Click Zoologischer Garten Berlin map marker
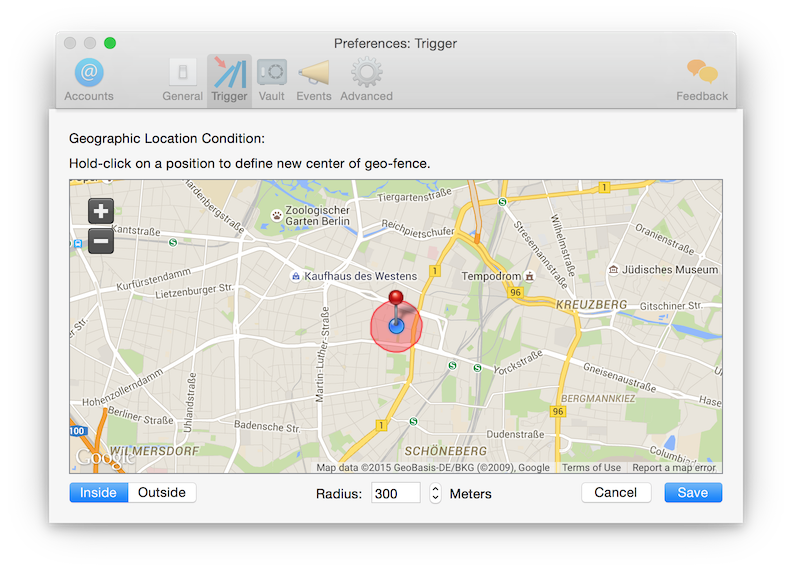Viewport: 792px width, 571px height. (276, 216)
